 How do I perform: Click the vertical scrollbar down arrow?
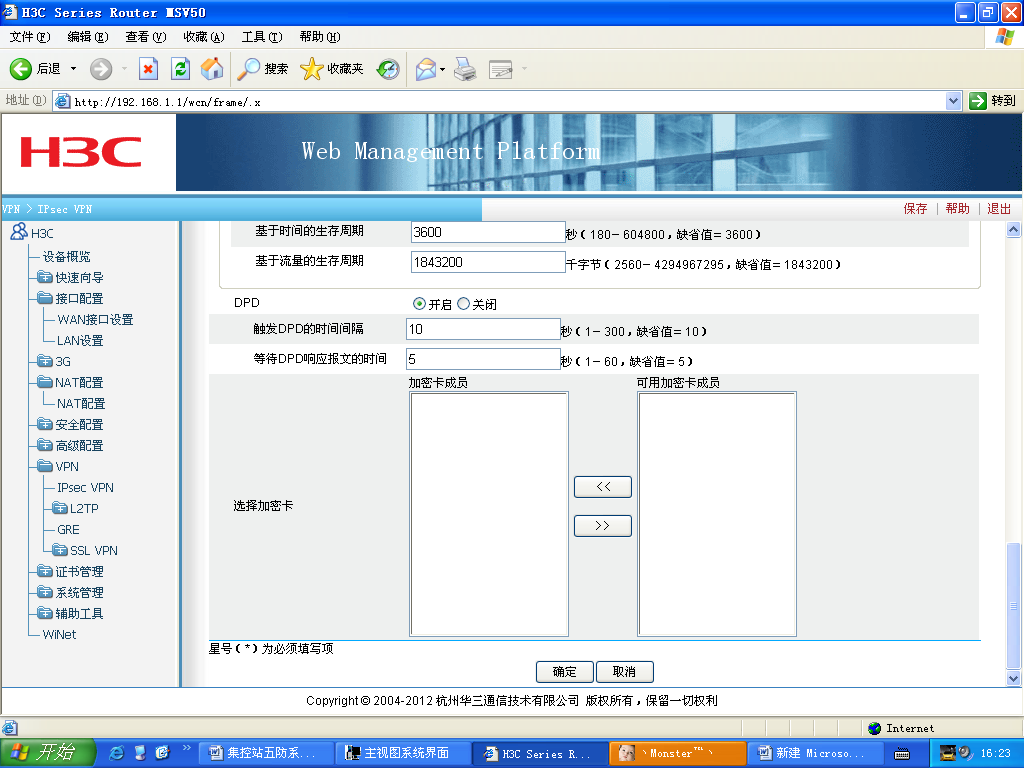[1014, 678]
